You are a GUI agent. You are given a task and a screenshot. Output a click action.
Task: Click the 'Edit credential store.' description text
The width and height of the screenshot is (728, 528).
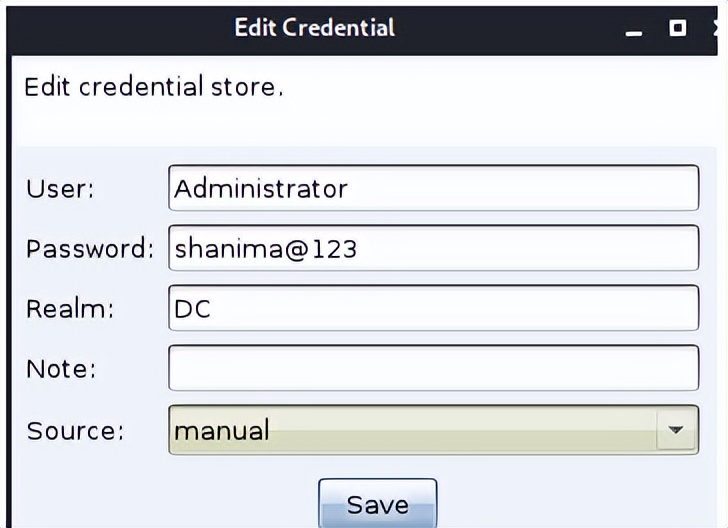(x=154, y=86)
